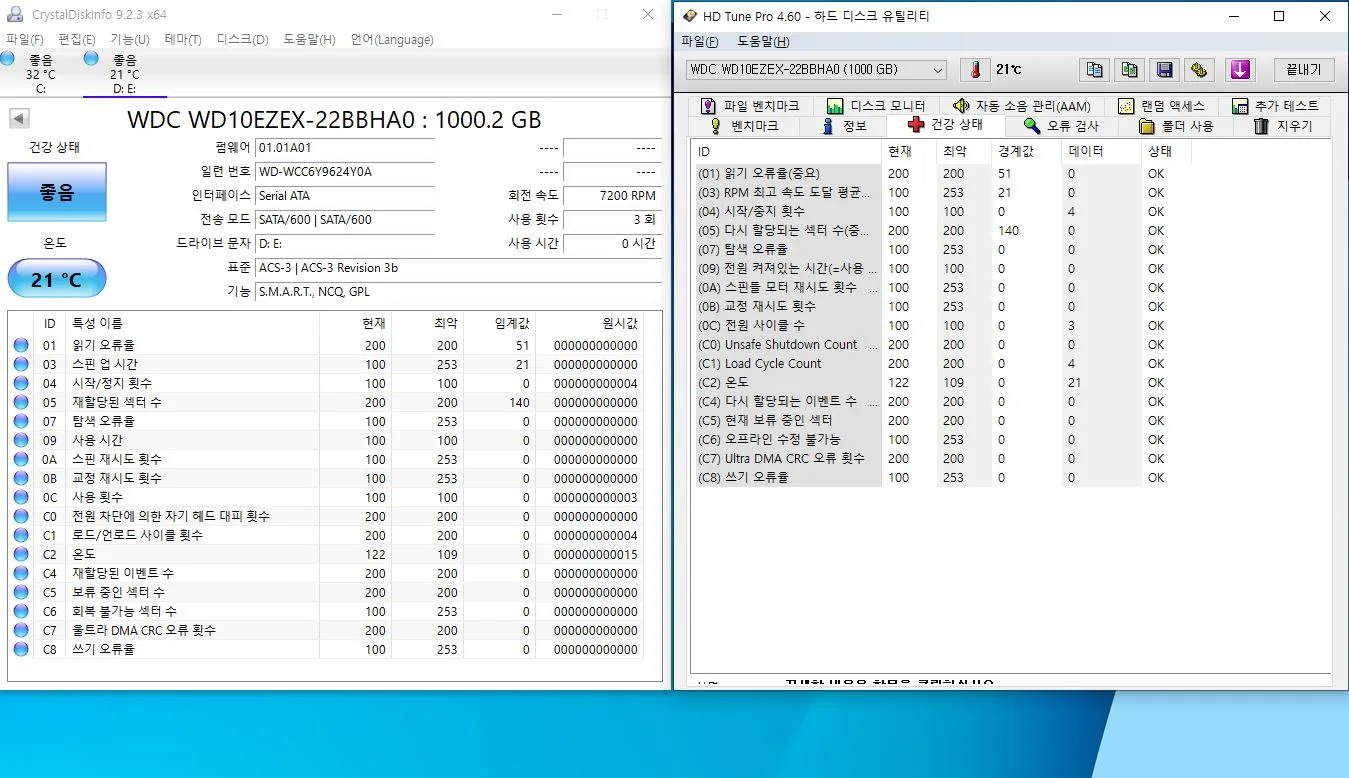
Task: Select C: drive status orb in CrystalDiskInfo
Action: (x=8, y=60)
